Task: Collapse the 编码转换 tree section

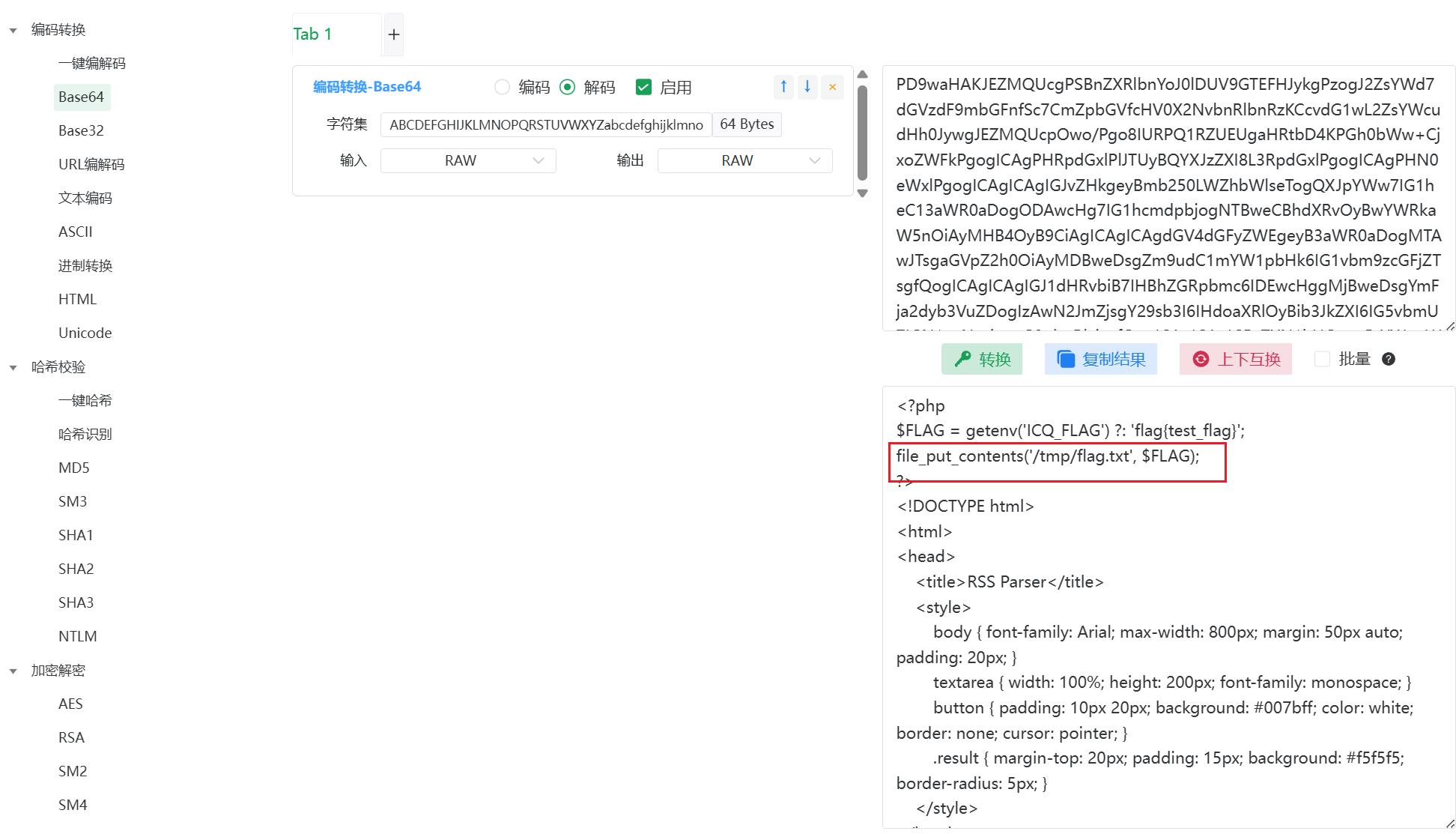Action: [x=13, y=31]
